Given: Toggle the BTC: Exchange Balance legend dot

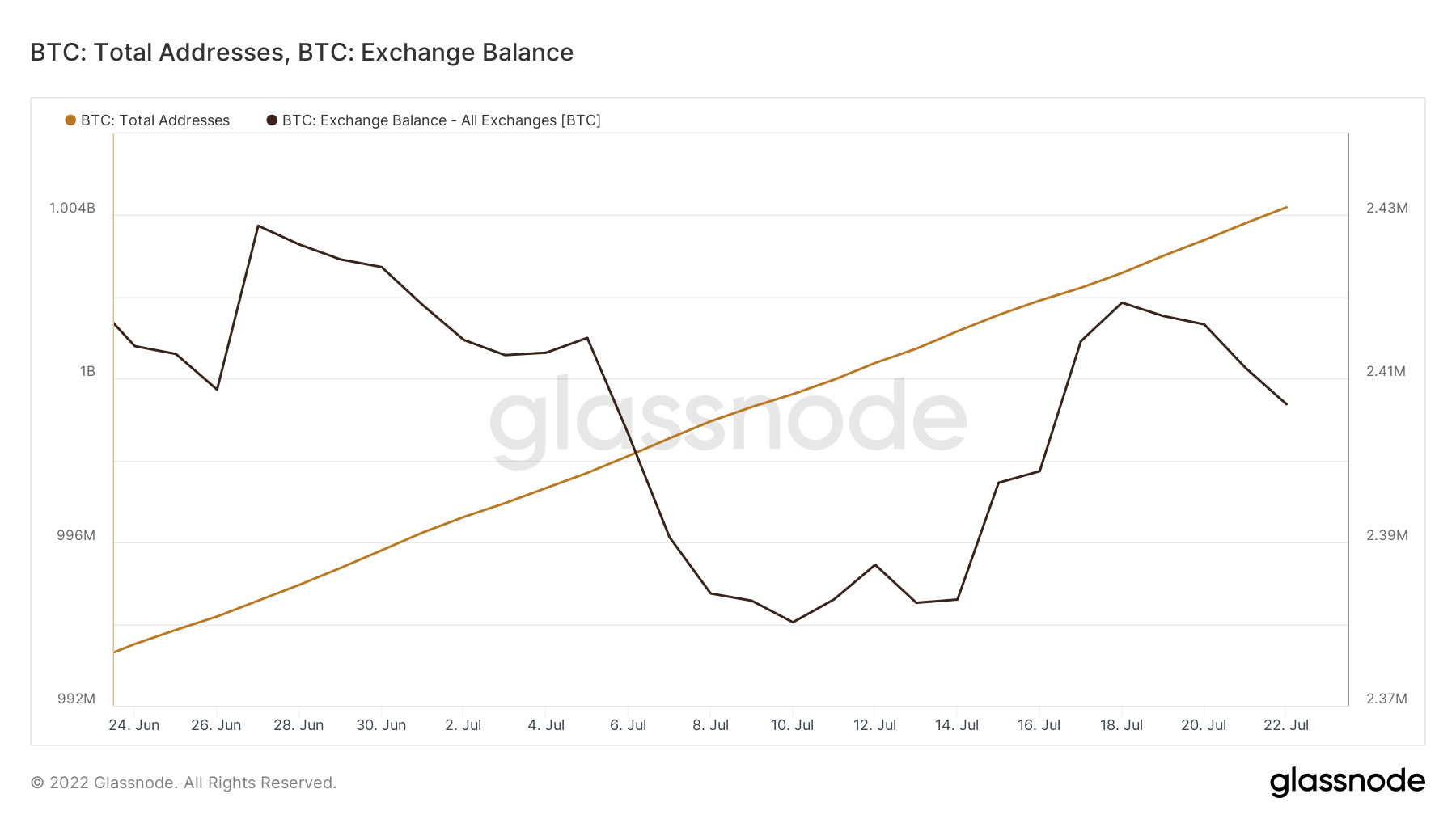Looking at the screenshot, I should tap(272, 120).
